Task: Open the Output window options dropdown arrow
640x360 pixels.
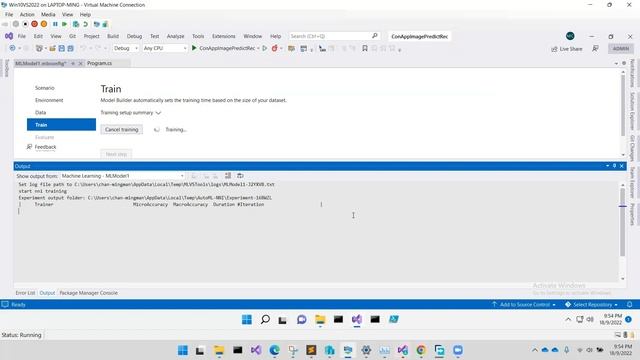Action: point(607,166)
